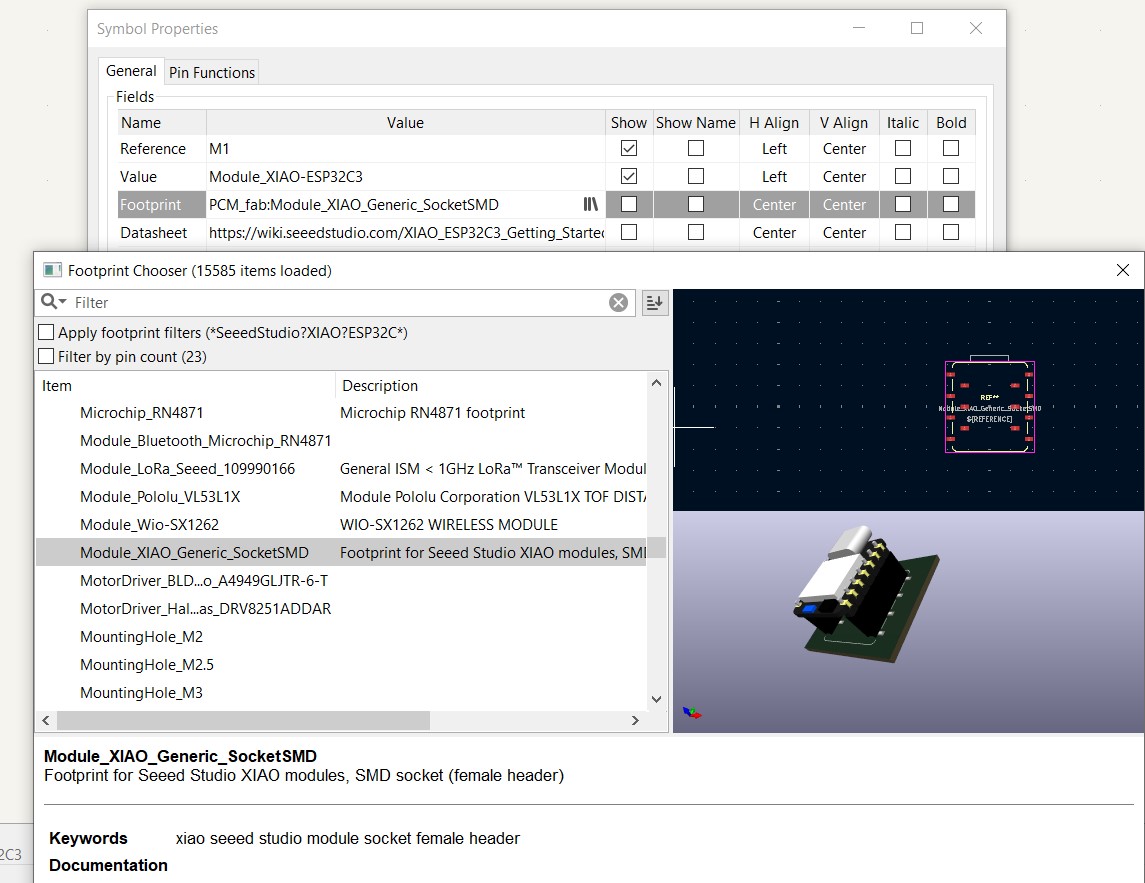Click H Align Left cell for Value
This screenshot has width=1145, height=883.
tap(774, 176)
